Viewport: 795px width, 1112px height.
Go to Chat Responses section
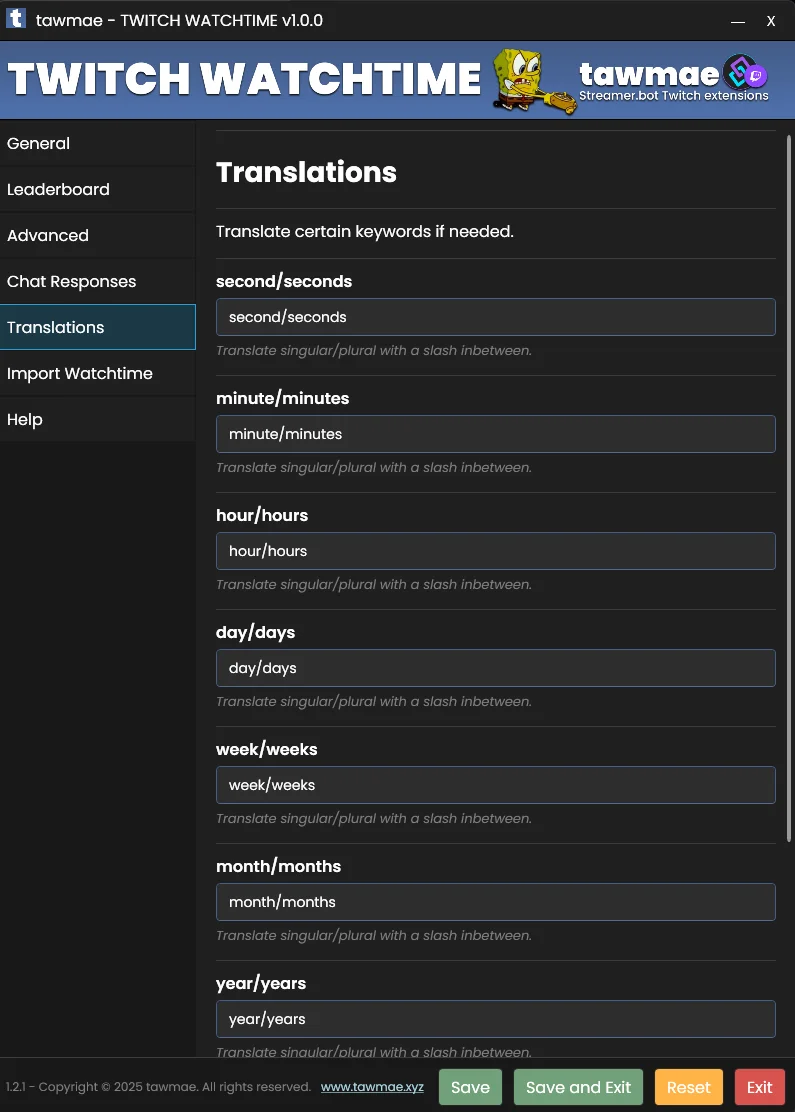point(98,282)
